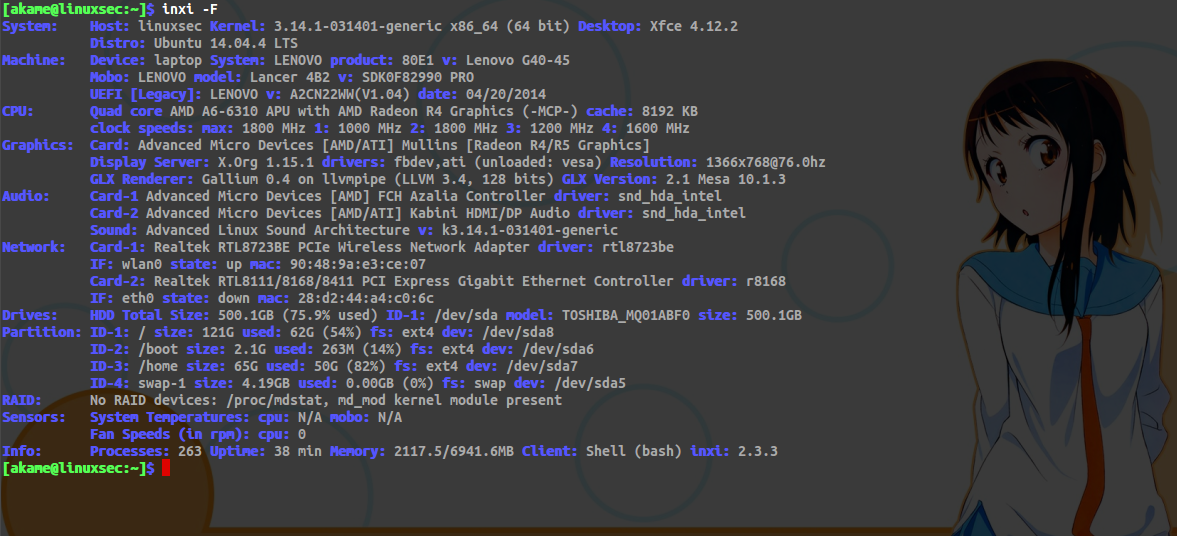Click the top '[akame@linuxsec:~]$' prompt
The height and width of the screenshot is (536, 1177).
[x=79, y=9]
